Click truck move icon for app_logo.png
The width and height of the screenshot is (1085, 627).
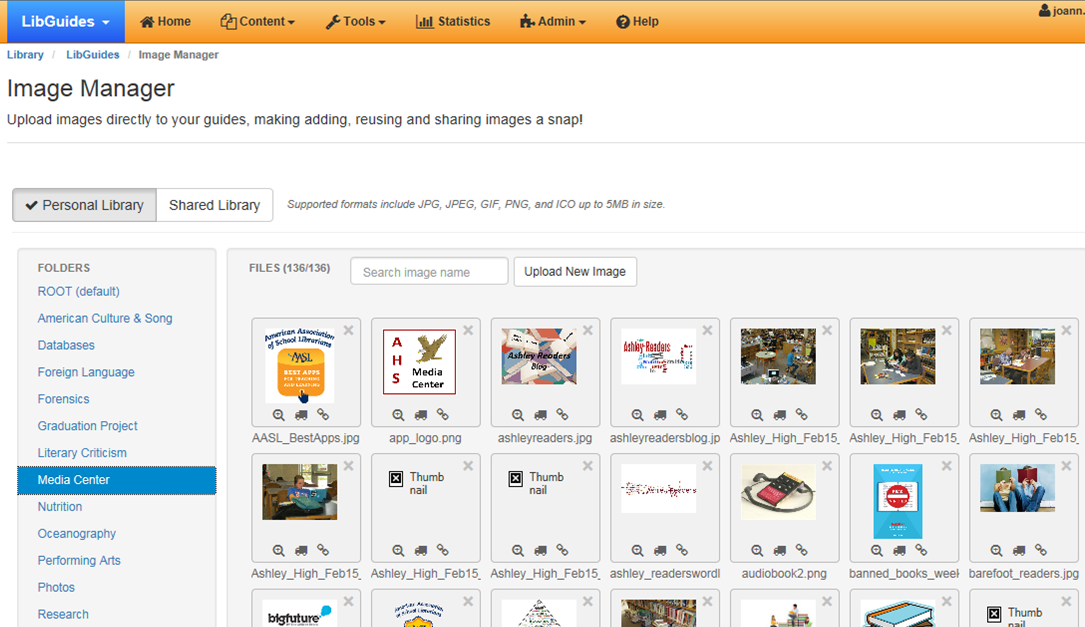point(421,415)
